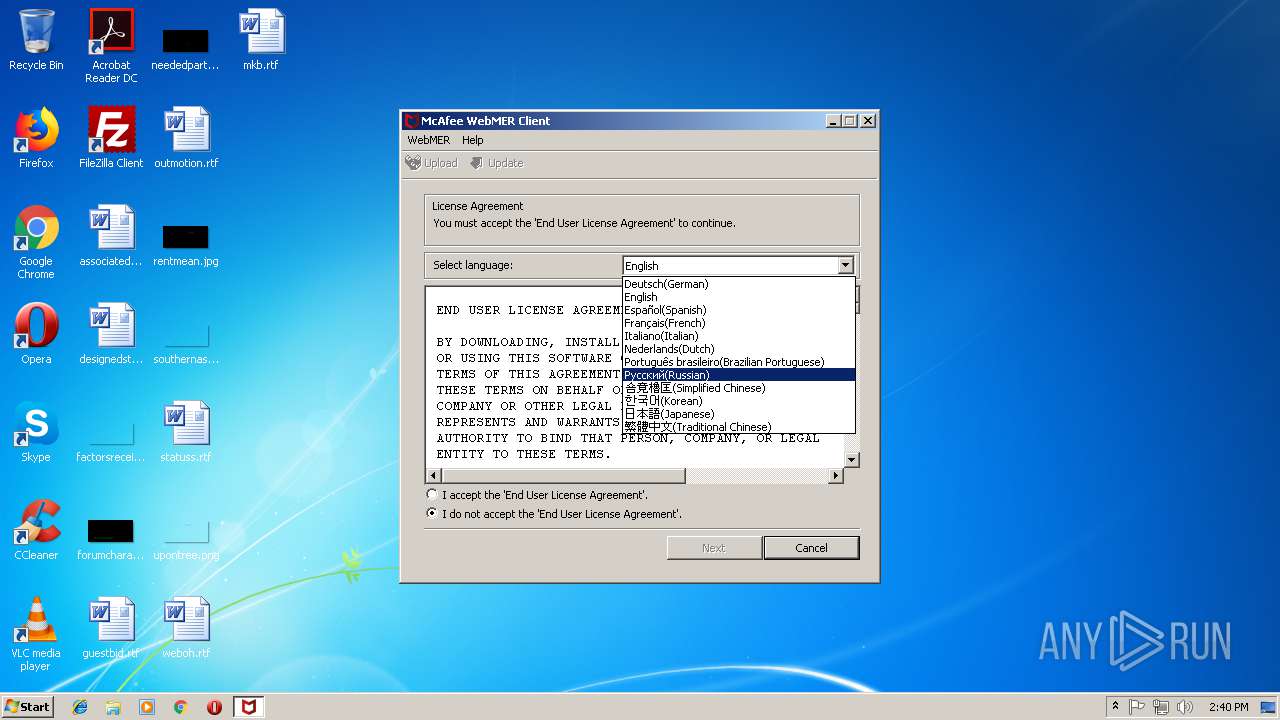
Task: Launch Opera browser shortcut
Action: 36,334
